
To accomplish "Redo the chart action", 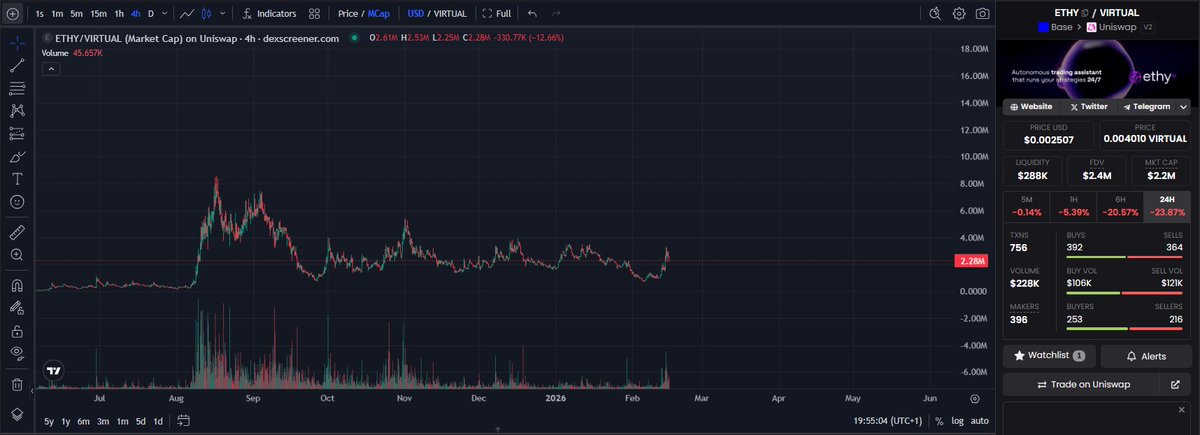I will (556, 14).
